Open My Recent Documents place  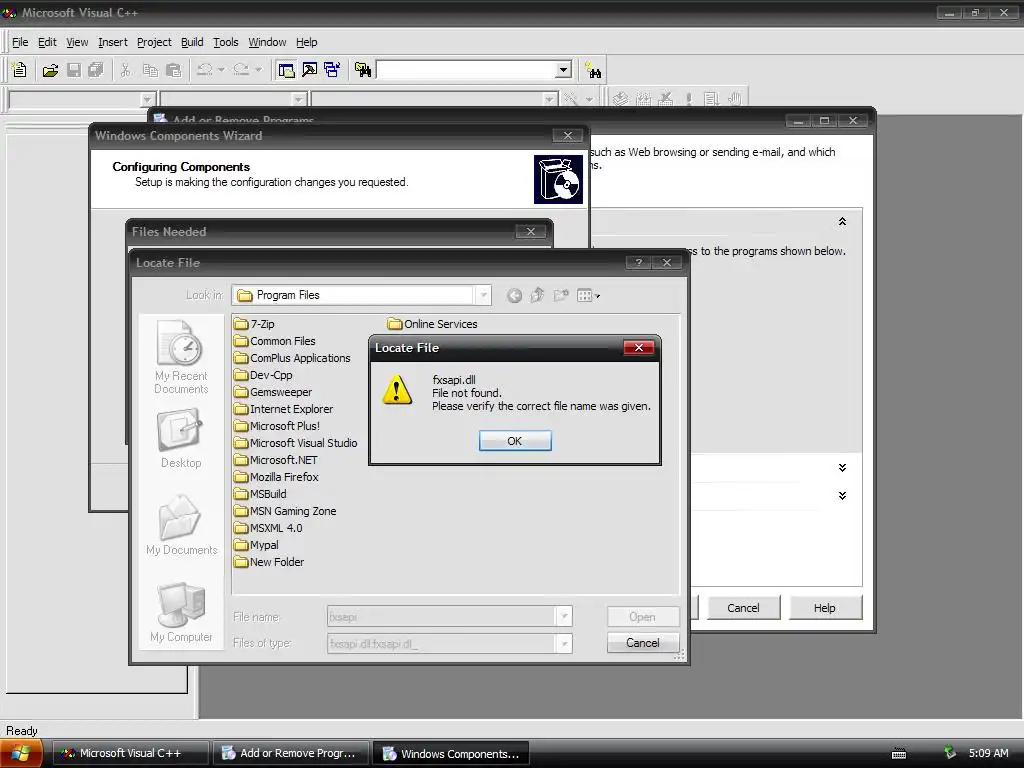[181, 357]
